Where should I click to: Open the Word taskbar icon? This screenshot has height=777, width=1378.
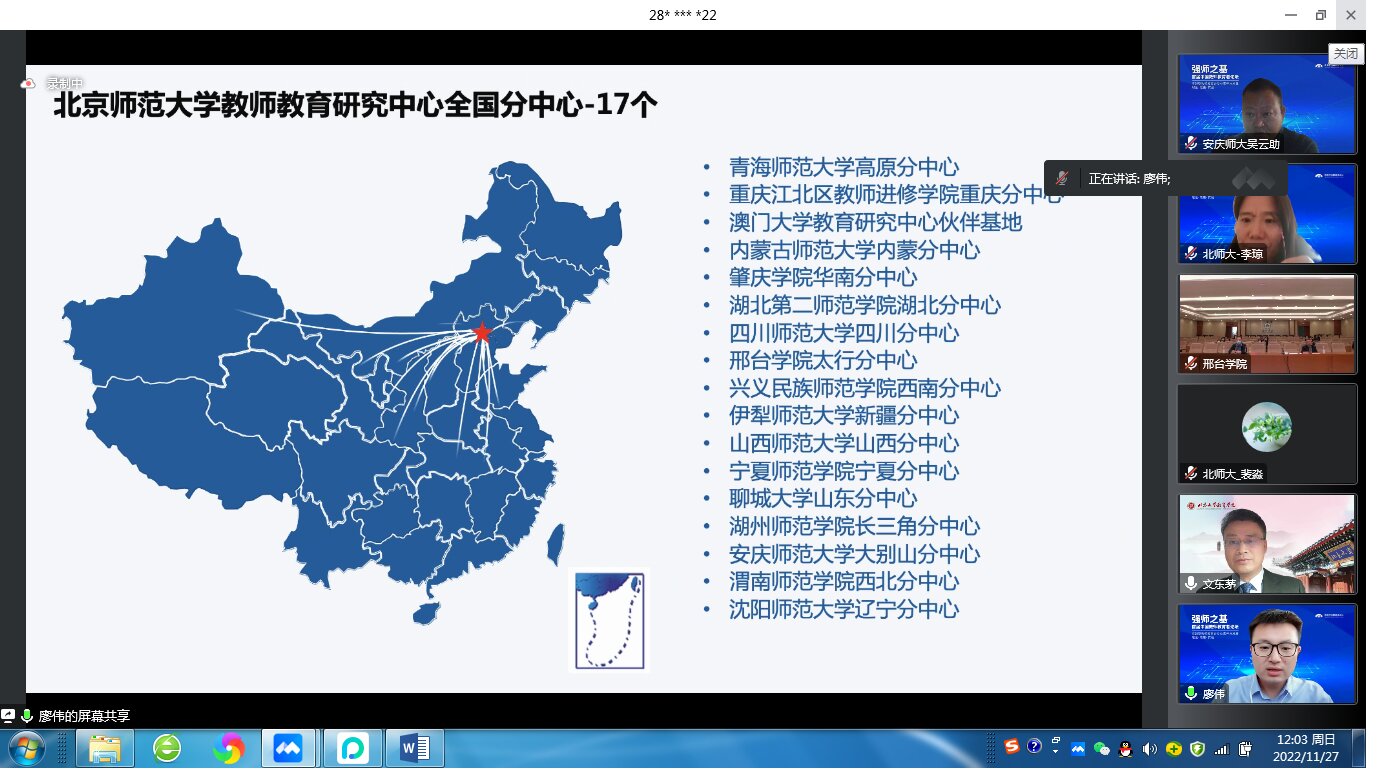coord(414,748)
